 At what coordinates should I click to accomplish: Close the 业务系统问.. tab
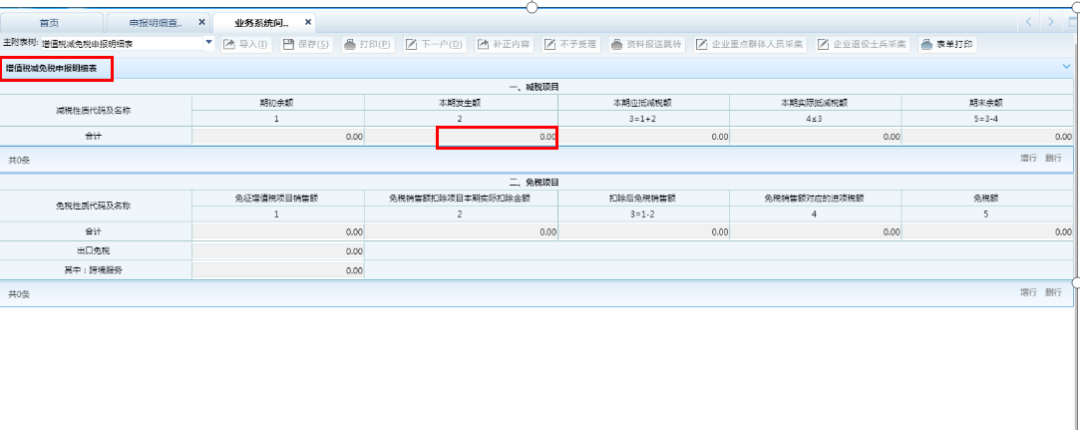(308, 22)
